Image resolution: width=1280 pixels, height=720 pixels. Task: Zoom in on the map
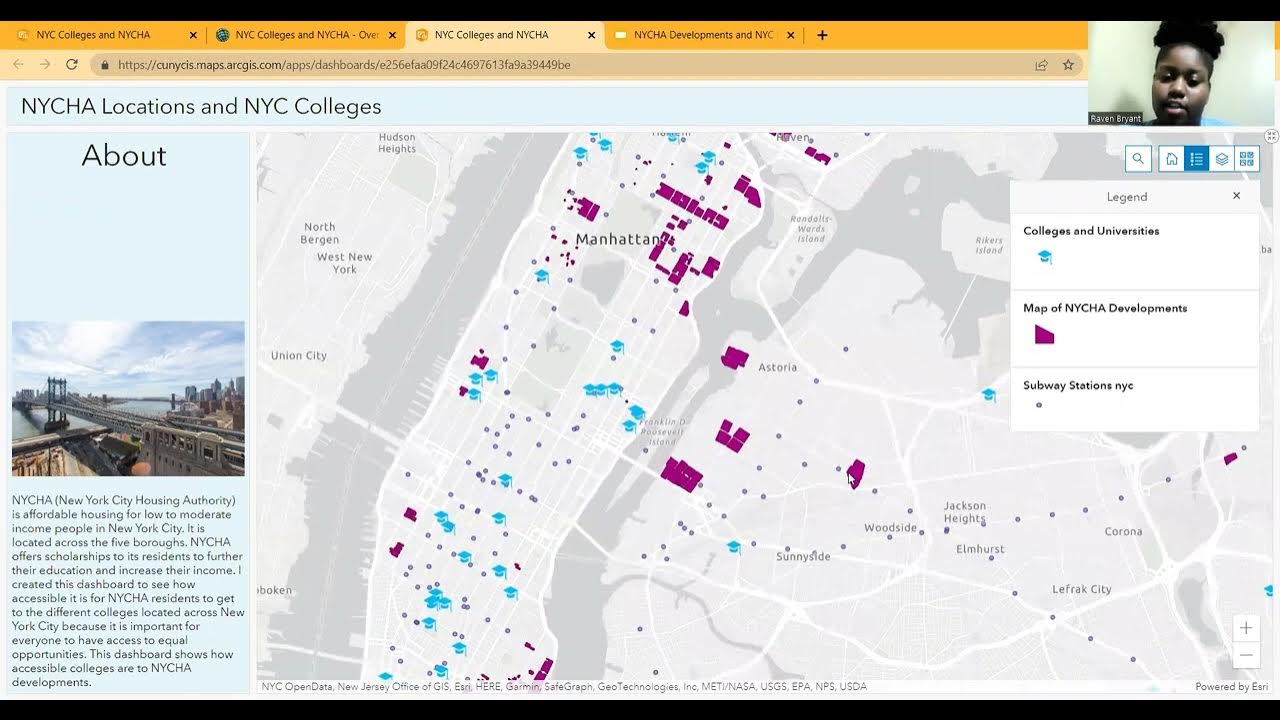[x=1246, y=628]
